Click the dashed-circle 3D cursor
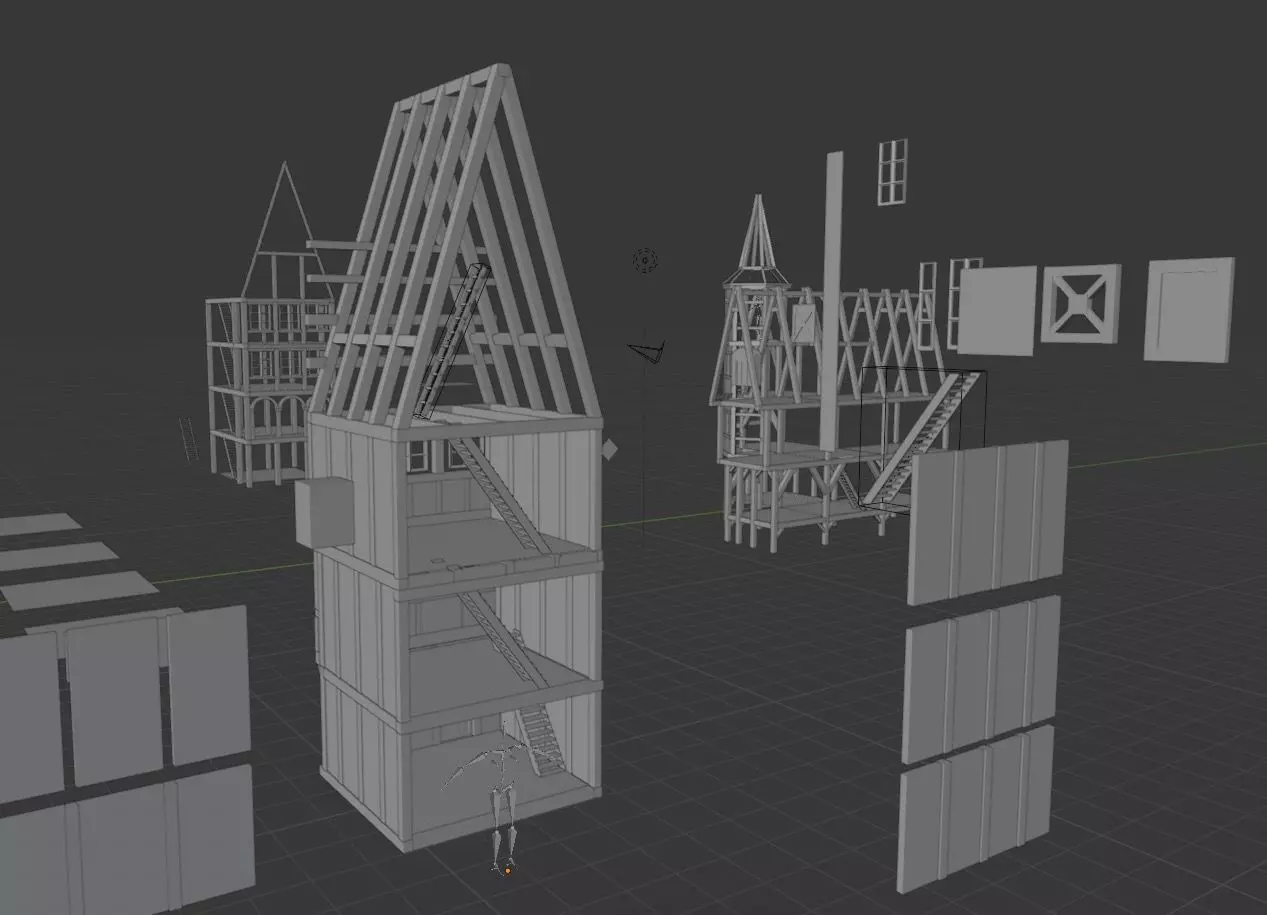The width and height of the screenshot is (1267, 915). [646, 261]
